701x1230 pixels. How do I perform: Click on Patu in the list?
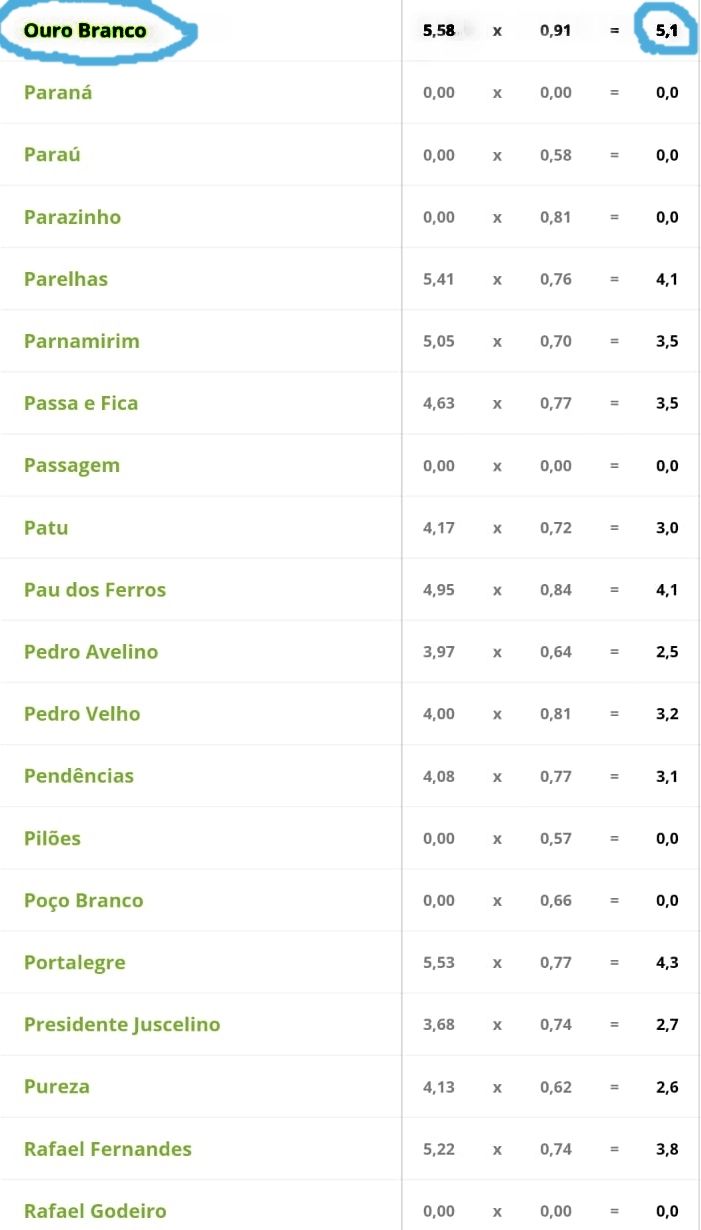click(46, 527)
